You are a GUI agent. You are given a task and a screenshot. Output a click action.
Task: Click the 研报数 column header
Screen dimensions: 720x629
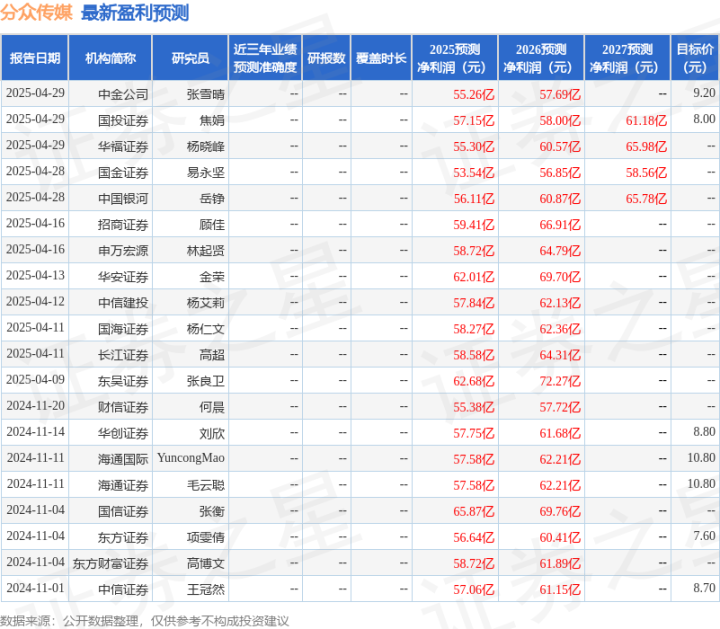click(326, 58)
